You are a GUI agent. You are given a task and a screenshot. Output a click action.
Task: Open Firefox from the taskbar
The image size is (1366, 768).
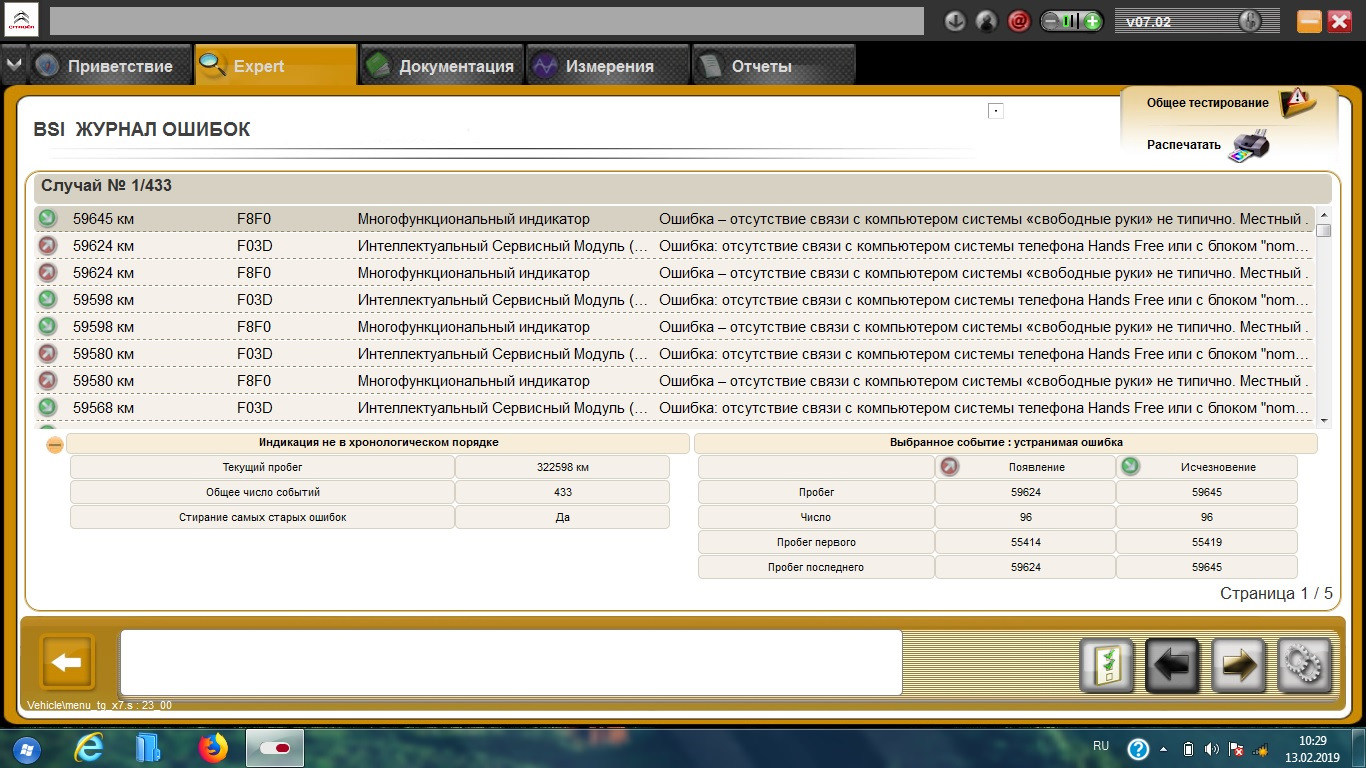click(213, 748)
